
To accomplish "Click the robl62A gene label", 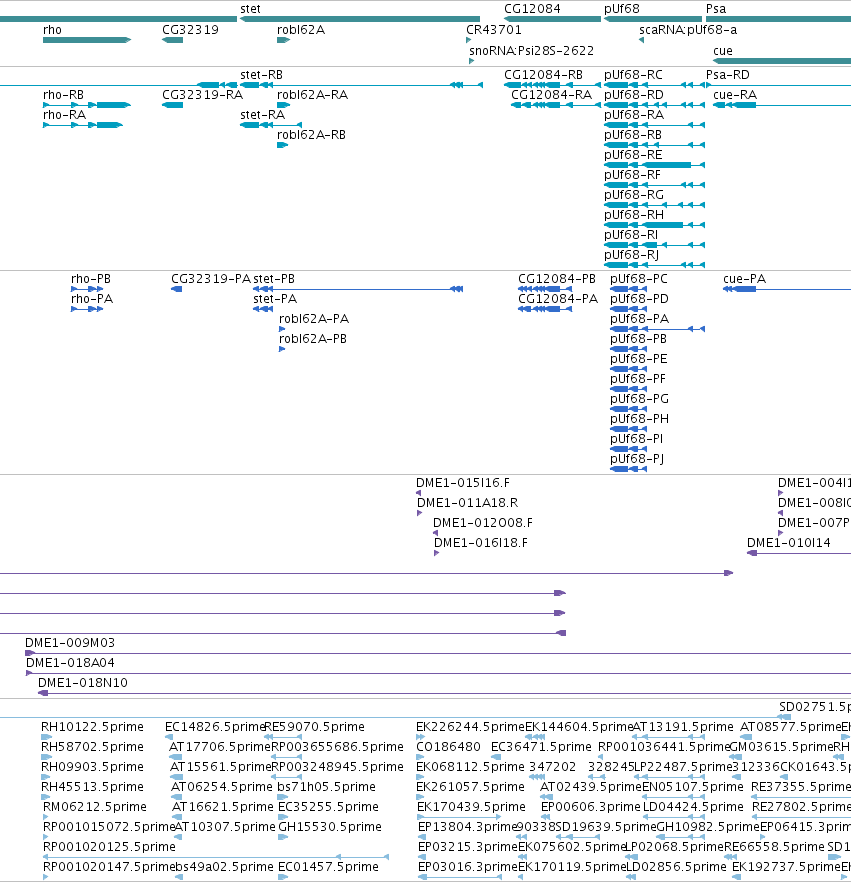I will (x=301, y=30).
